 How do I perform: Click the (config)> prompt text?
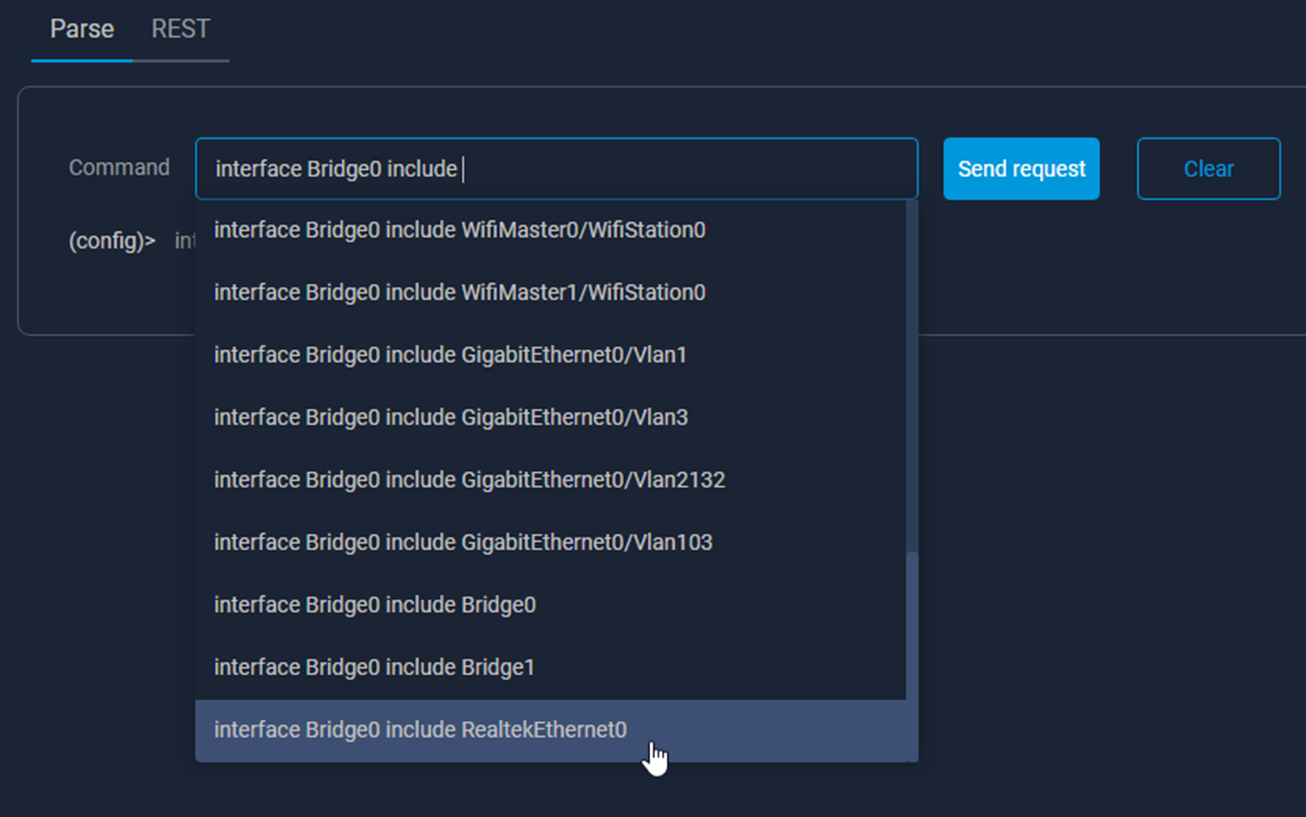click(x=112, y=241)
